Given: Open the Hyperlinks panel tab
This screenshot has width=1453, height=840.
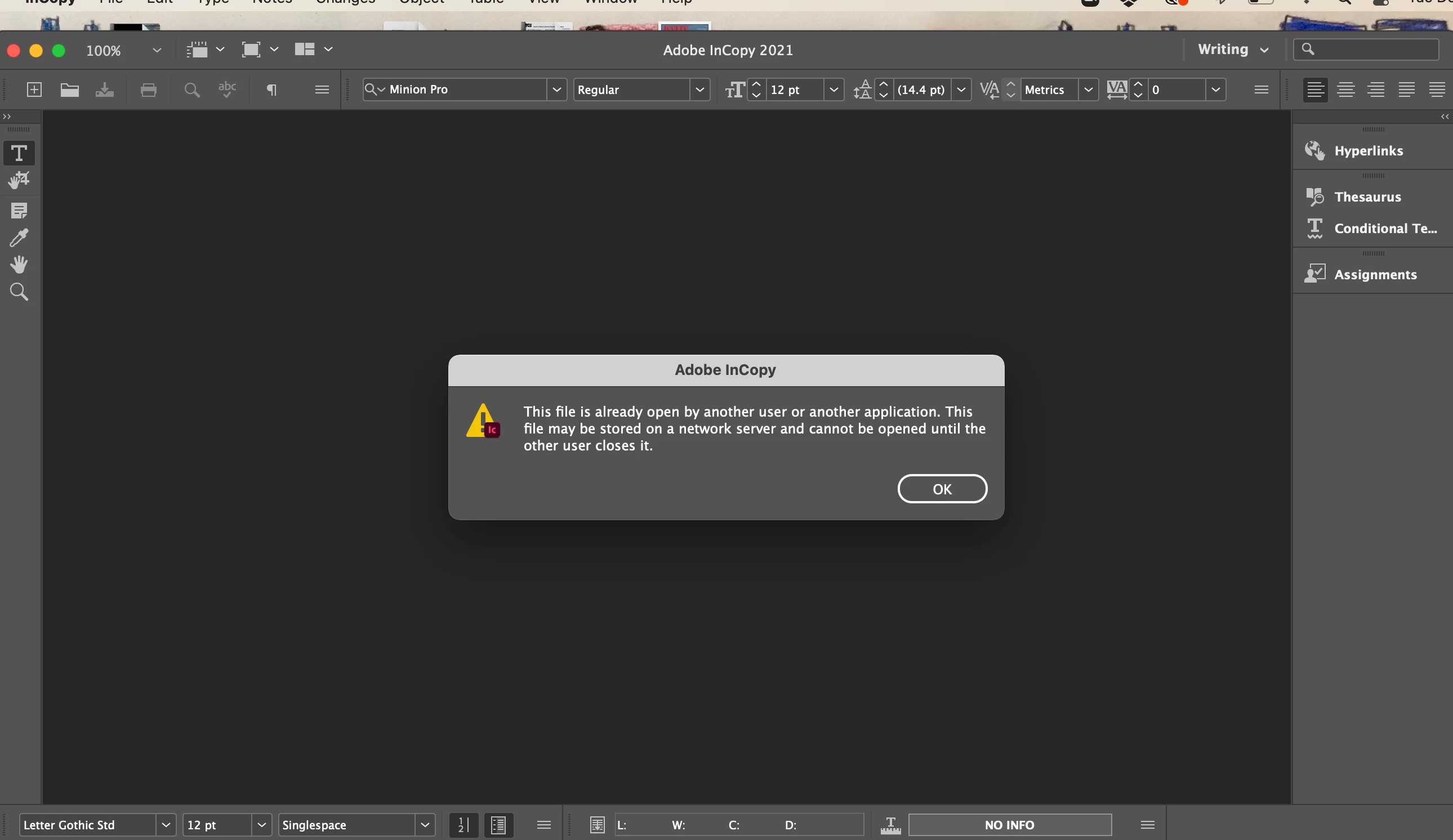Looking at the screenshot, I should click(x=1369, y=150).
